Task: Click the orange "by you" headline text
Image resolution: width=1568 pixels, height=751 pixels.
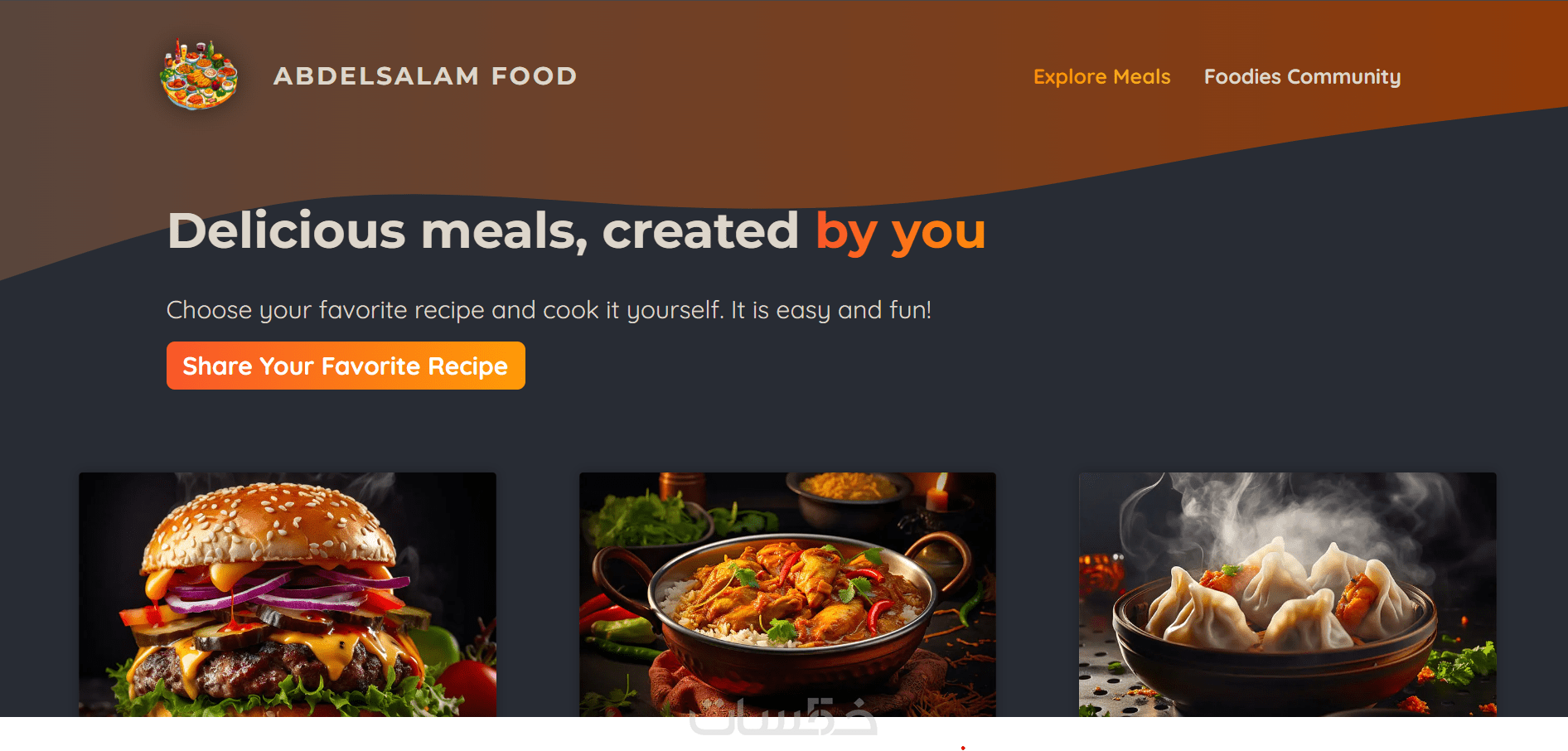Action: tap(901, 231)
